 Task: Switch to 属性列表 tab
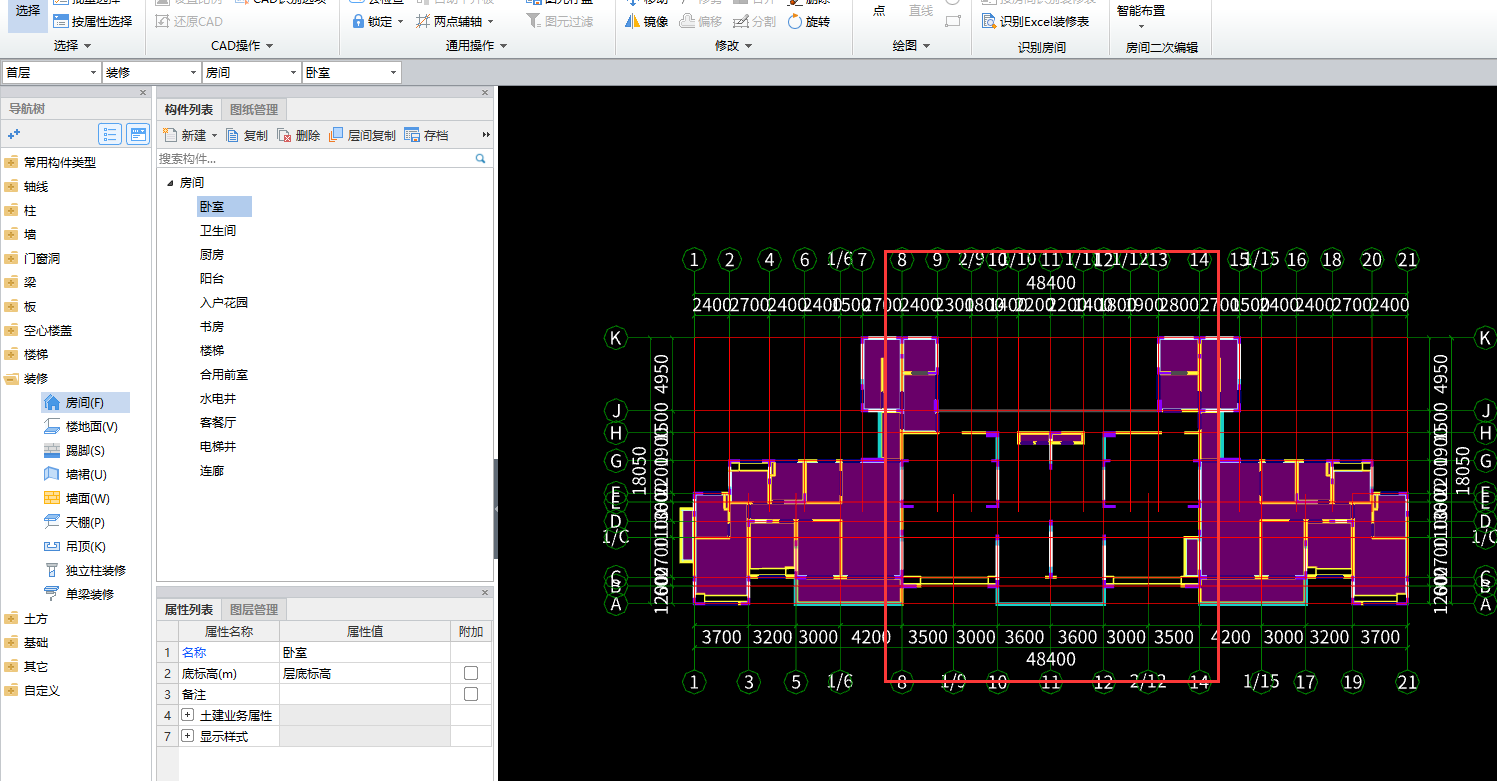188,609
